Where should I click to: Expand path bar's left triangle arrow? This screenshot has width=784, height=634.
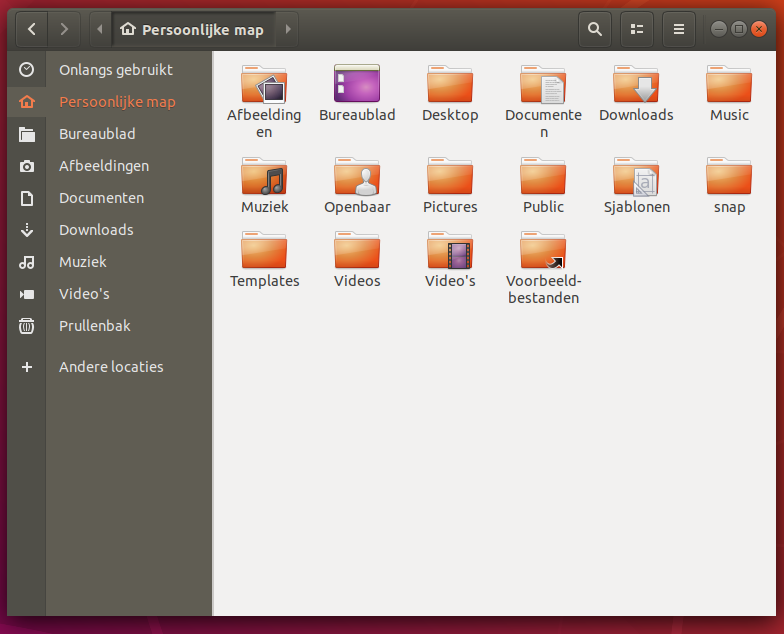coord(100,29)
